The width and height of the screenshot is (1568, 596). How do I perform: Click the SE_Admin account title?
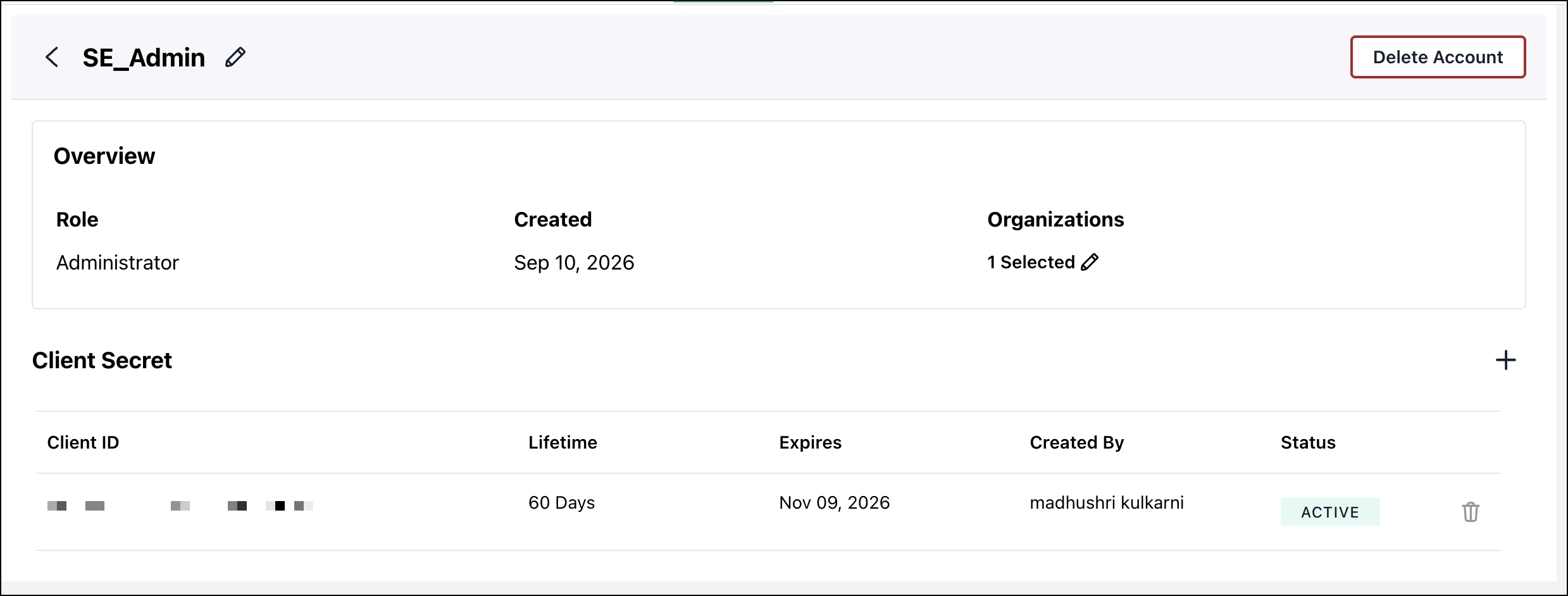pos(144,58)
